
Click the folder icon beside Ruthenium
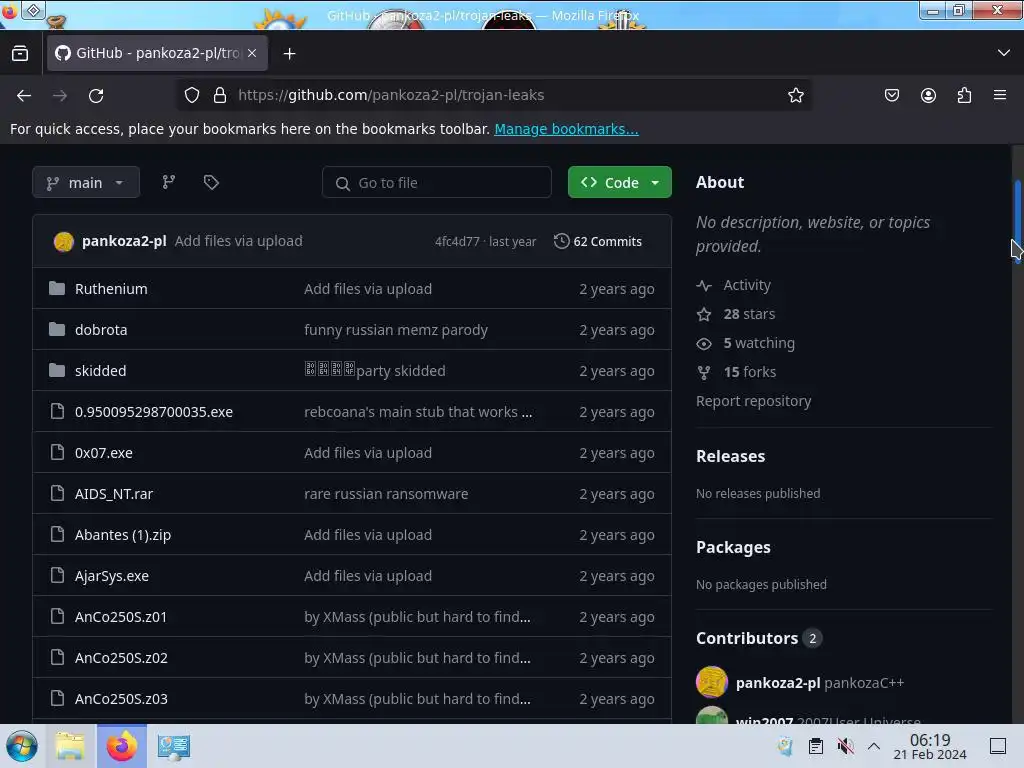pos(57,288)
